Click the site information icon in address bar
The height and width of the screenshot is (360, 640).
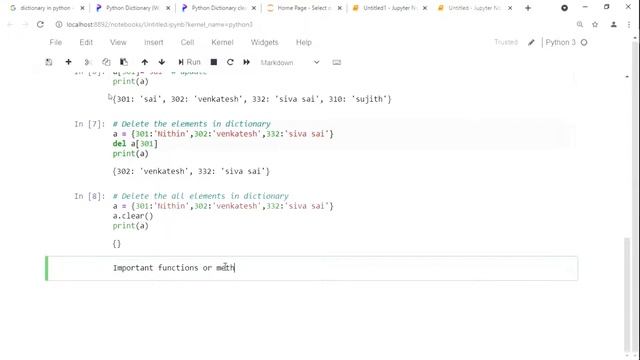[59, 24]
